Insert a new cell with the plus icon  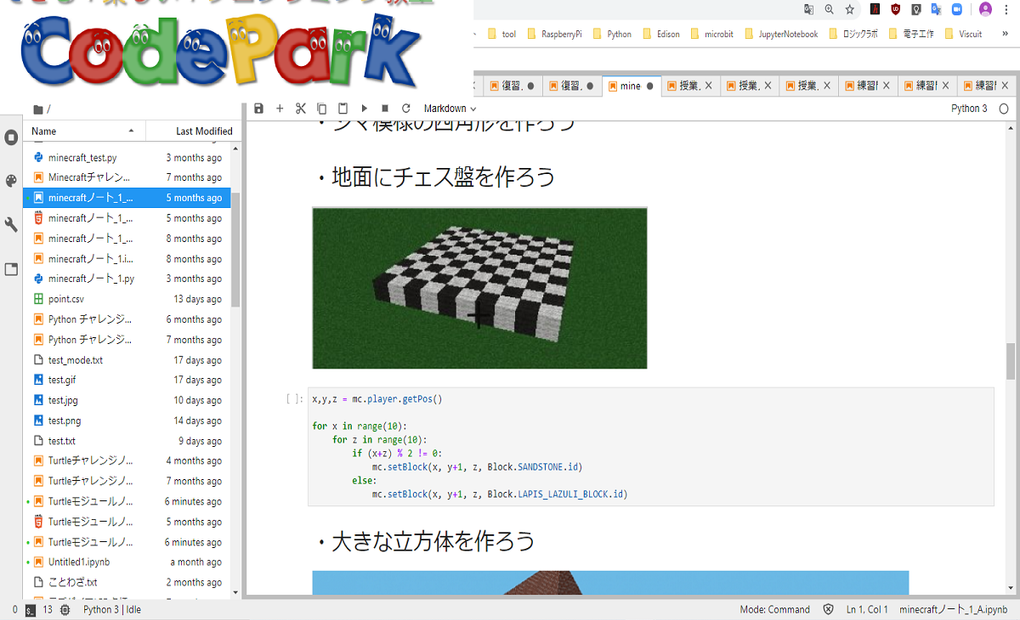280,109
